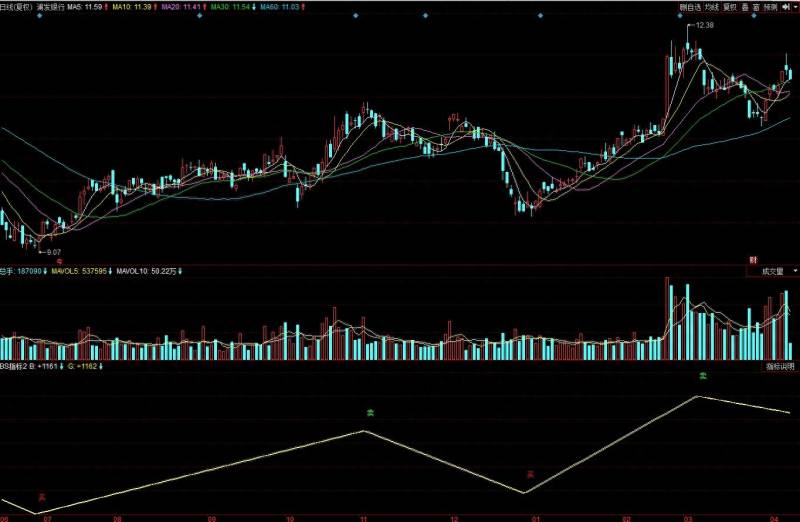
Task: Click the speaker-like icon beside 预测
Action: pos(785,7)
